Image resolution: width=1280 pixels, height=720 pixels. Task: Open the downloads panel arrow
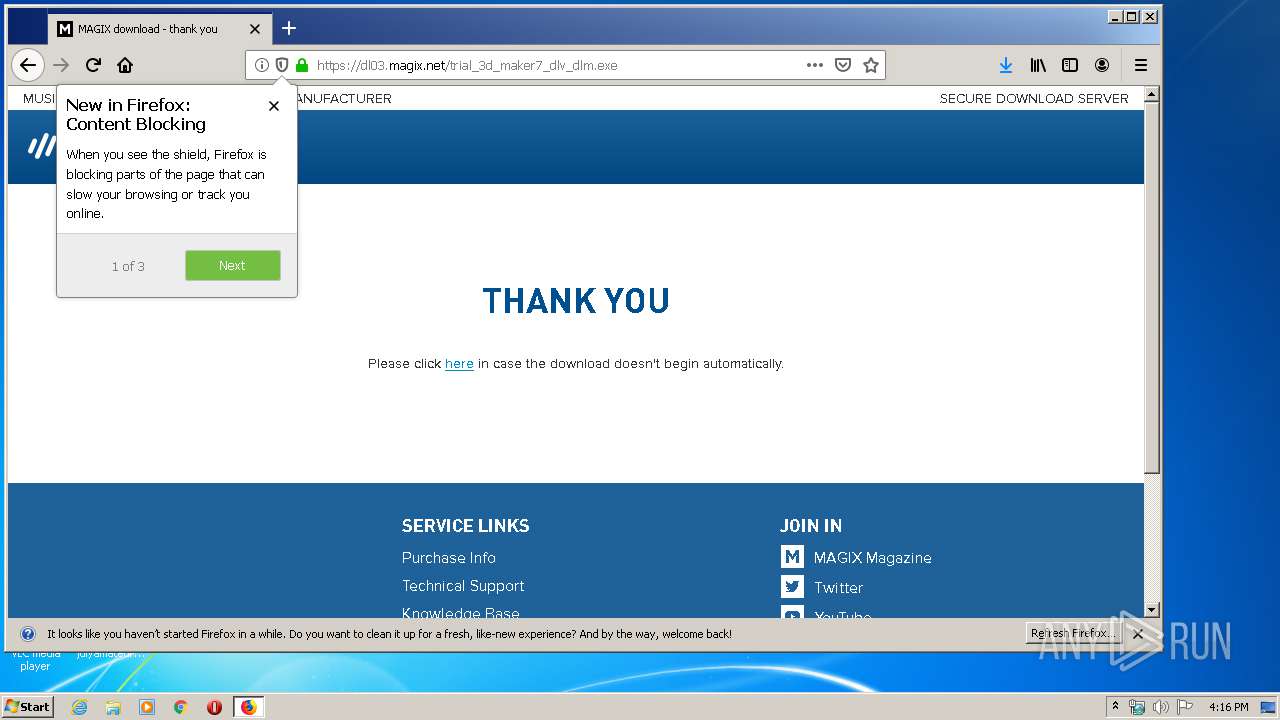(x=1006, y=65)
